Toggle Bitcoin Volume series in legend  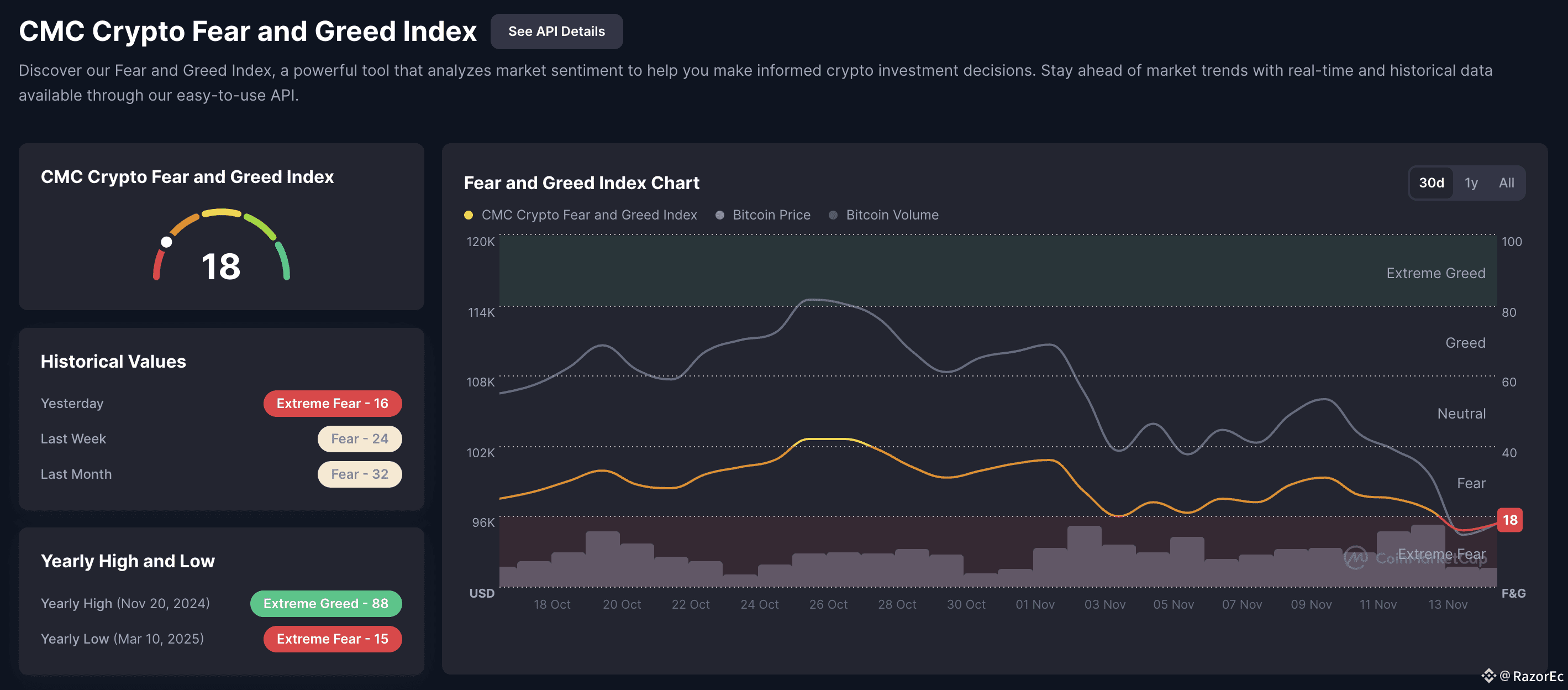click(x=892, y=215)
